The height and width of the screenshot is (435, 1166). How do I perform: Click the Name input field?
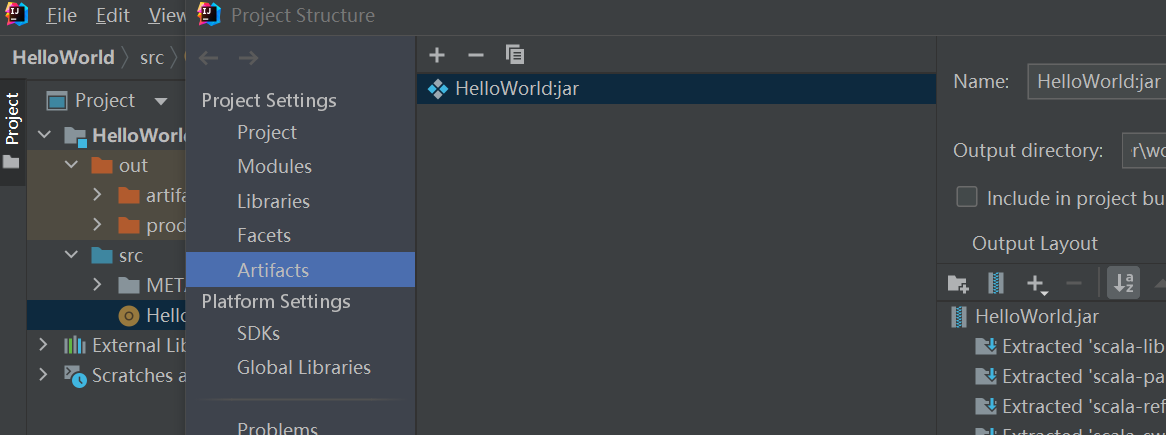click(1096, 81)
